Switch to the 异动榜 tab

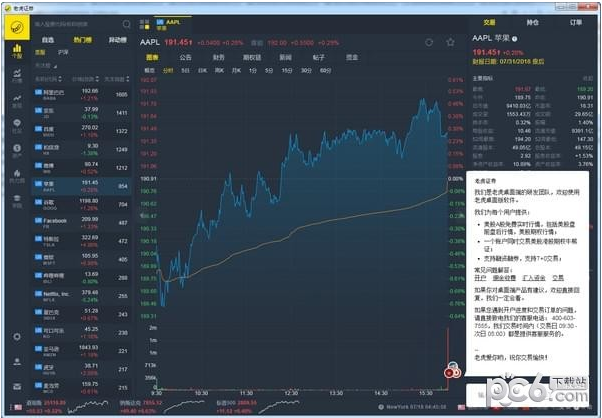click(x=117, y=40)
